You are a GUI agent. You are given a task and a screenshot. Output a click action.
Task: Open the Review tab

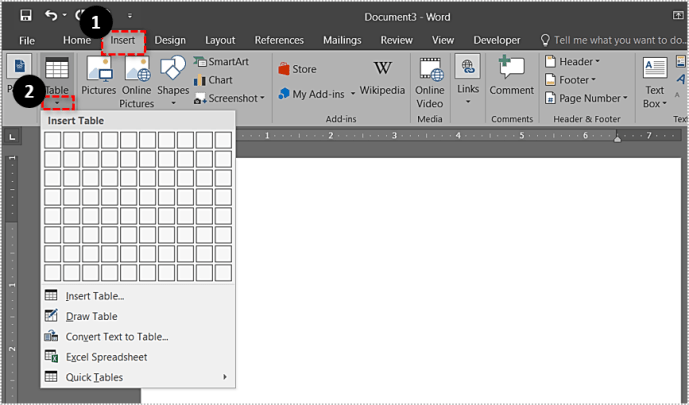click(x=396, y=40)
